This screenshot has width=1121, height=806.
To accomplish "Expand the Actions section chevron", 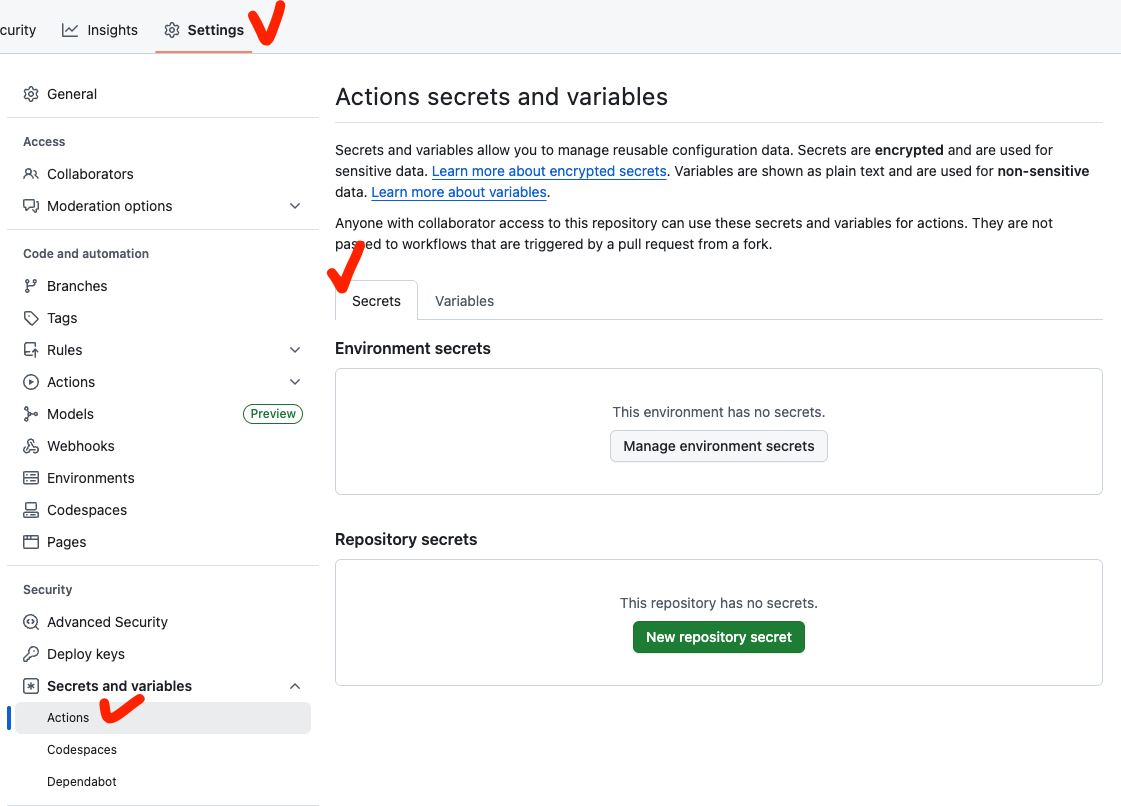I will coord(295,382).
